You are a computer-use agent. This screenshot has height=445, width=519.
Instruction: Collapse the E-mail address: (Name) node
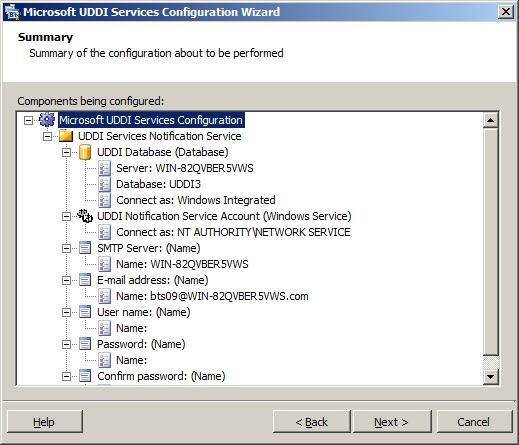click(x=66, y=280)
